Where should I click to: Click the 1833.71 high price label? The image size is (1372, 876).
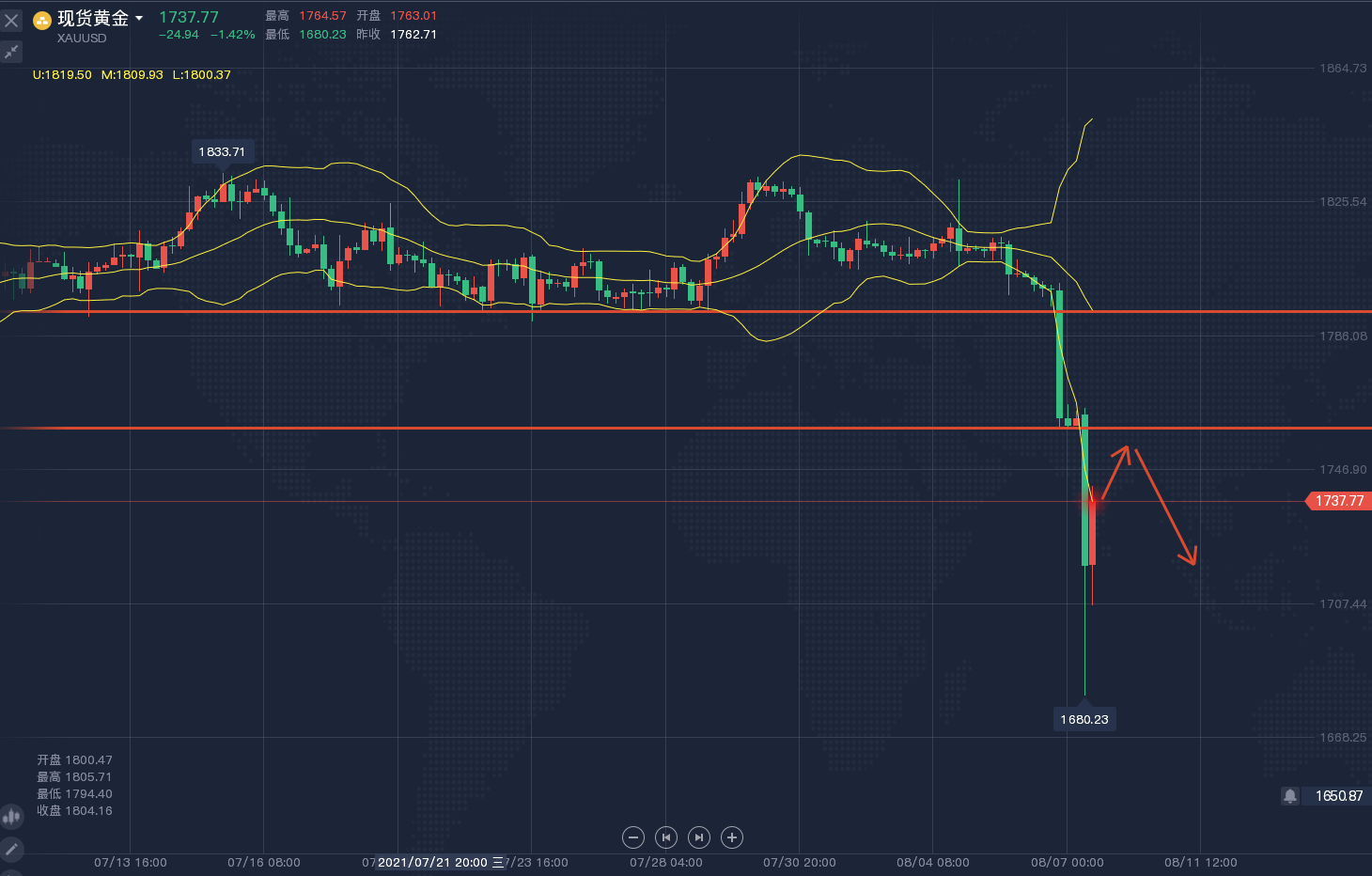(x=222, y=151)
